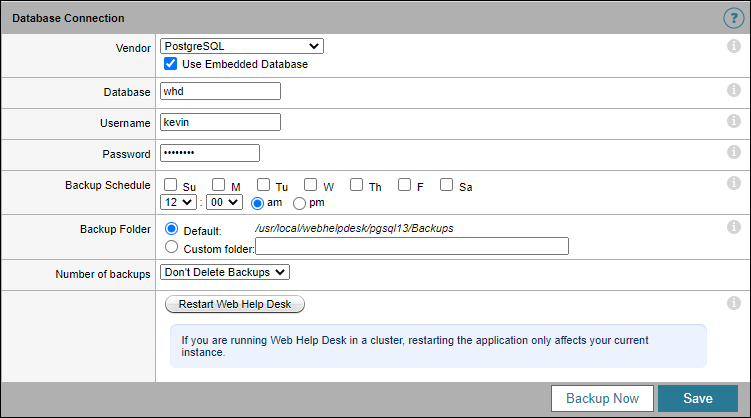Choose Custom folder radio option

tap(171, 246)
